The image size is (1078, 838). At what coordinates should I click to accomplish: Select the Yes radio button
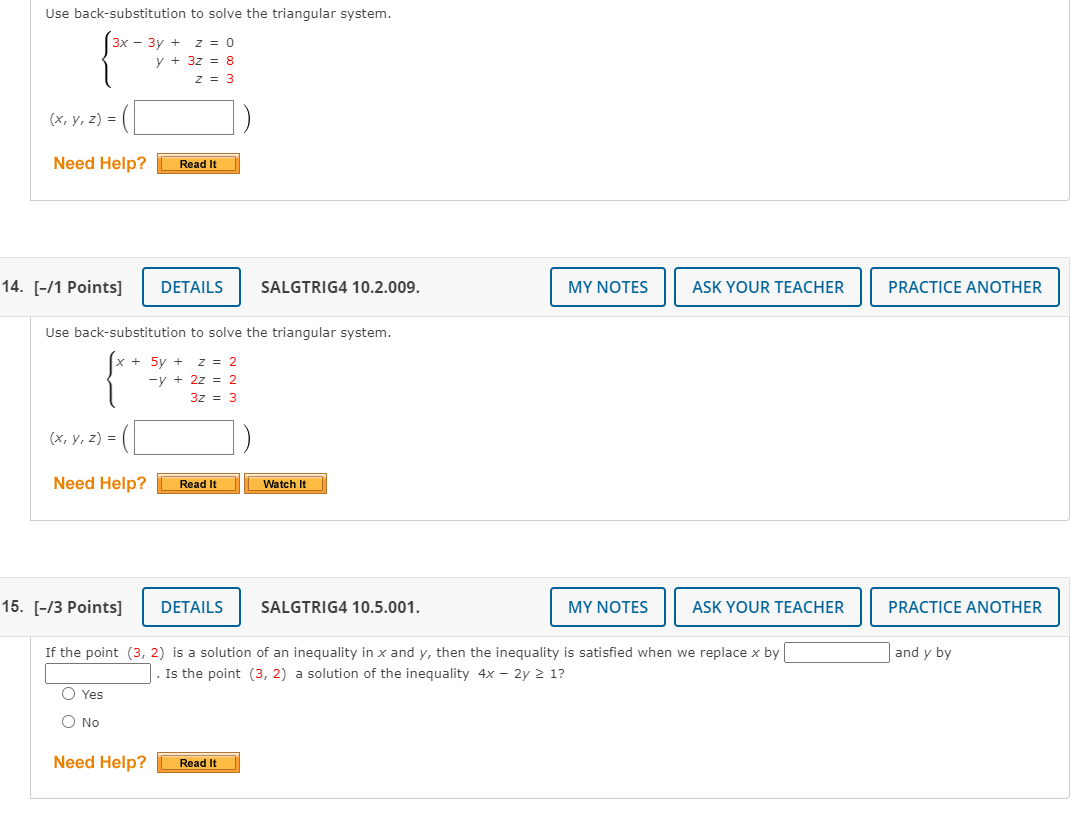[68, 694]
